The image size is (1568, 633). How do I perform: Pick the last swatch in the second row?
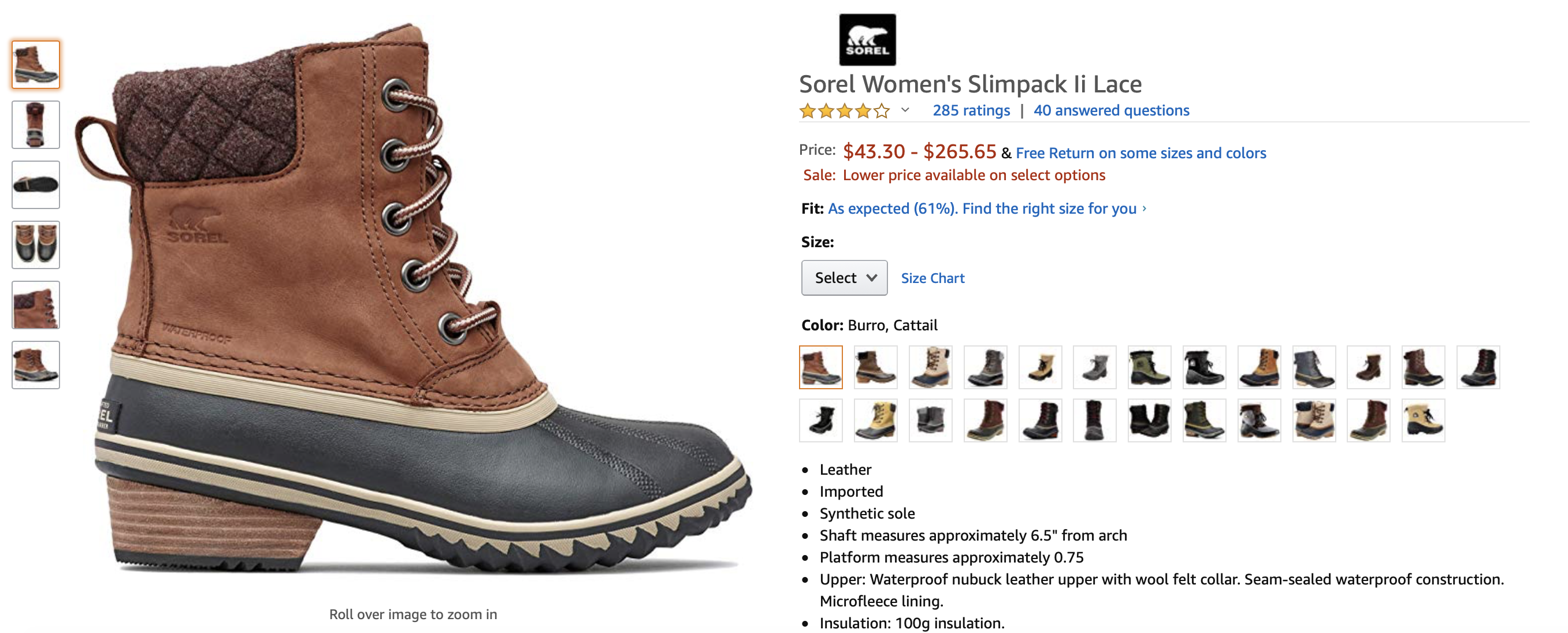(x=1423, y=420)
